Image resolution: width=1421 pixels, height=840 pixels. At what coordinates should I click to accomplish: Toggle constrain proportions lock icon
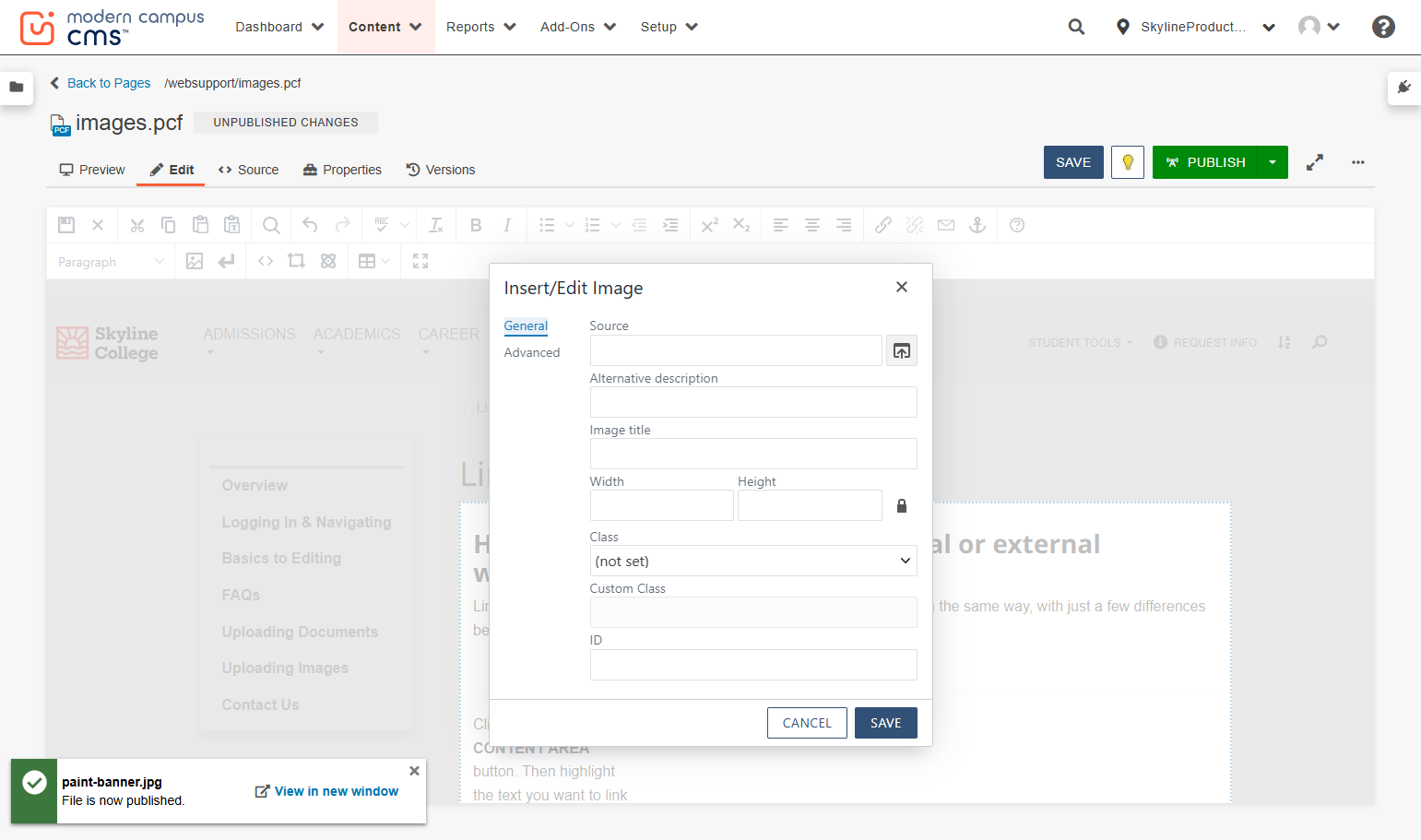pyautogui.click(x=902, y=505)
